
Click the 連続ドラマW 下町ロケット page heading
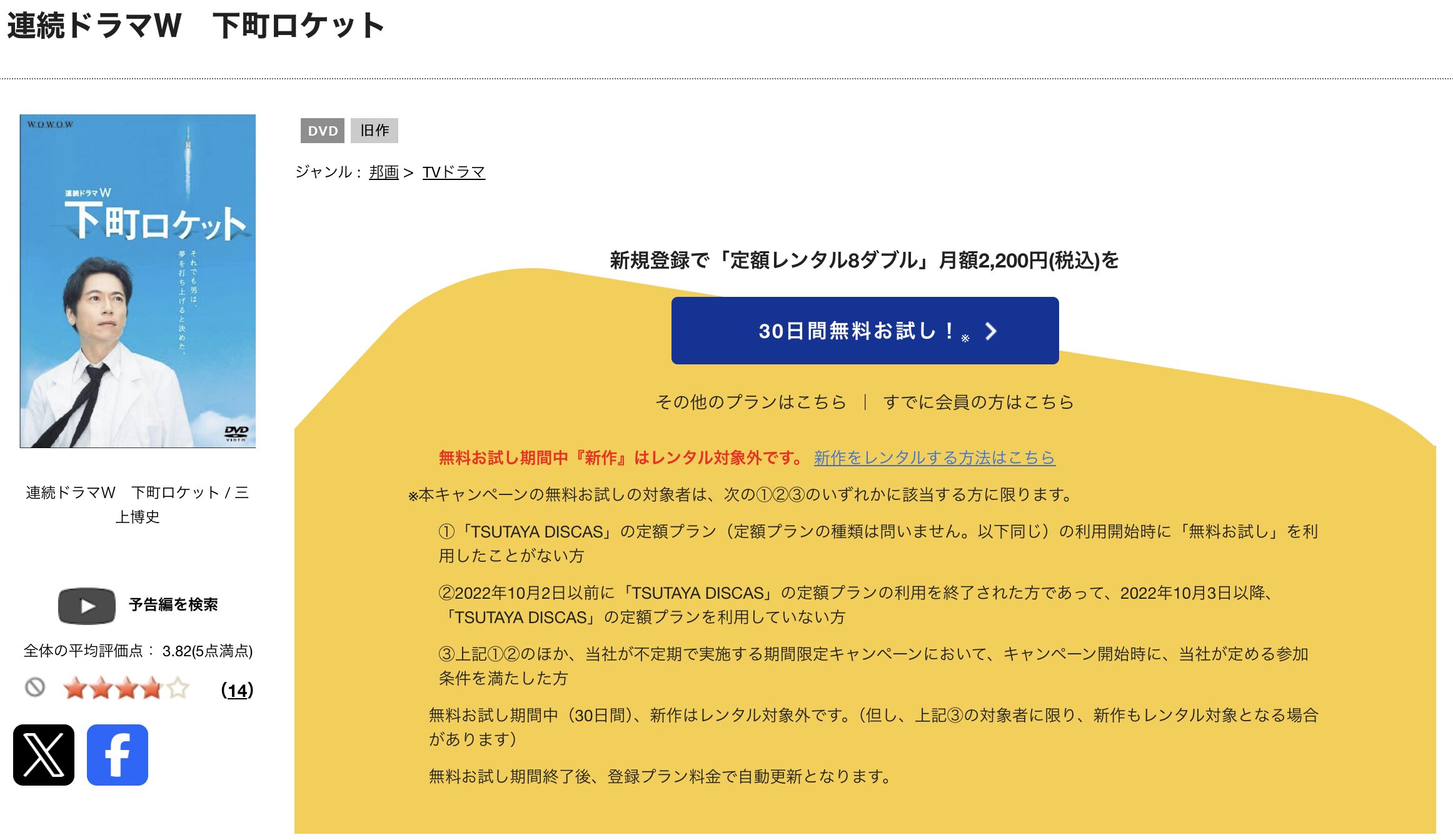[196, 26]
